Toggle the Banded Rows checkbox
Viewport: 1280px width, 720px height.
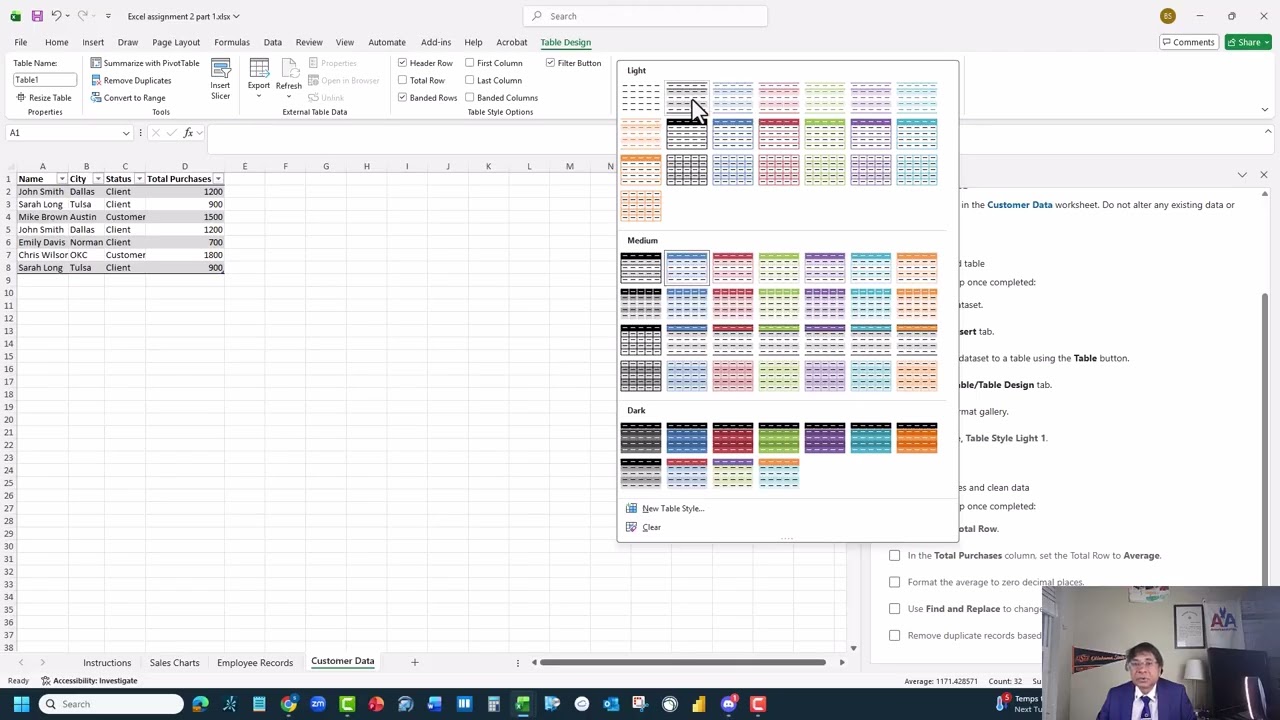pos(402,97)
